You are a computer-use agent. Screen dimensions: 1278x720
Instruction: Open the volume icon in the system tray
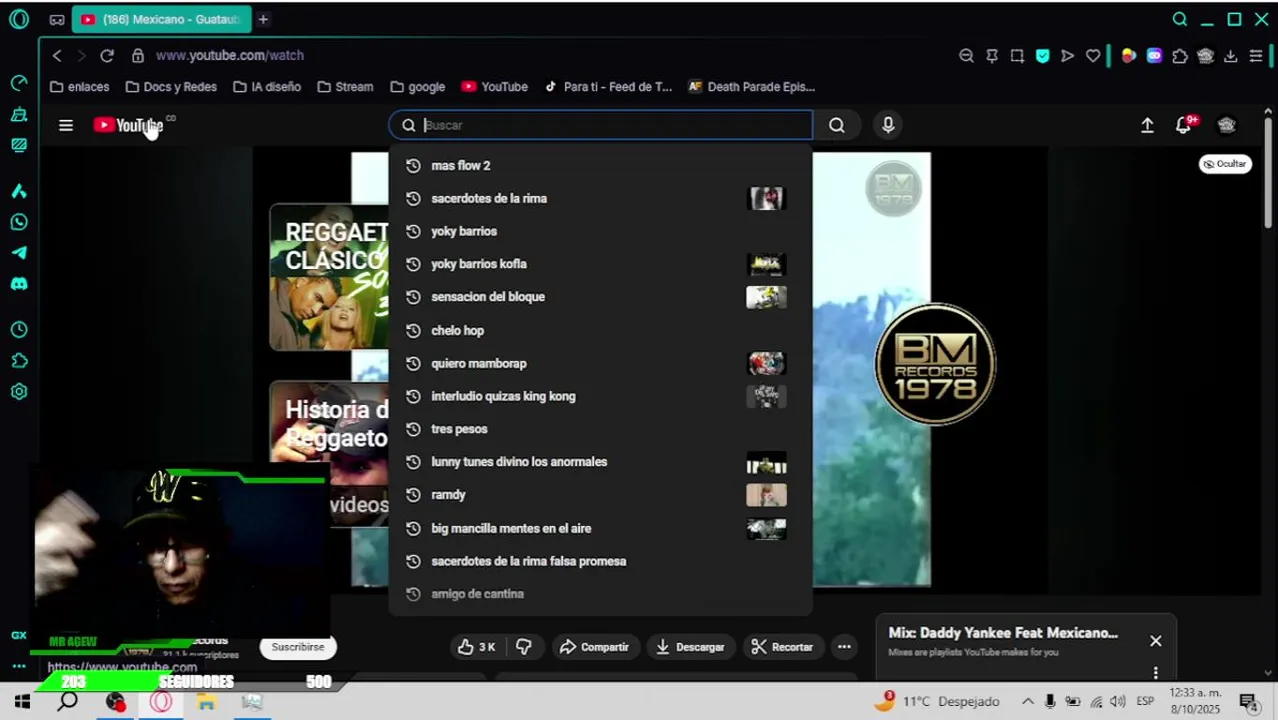[1118, 702]
